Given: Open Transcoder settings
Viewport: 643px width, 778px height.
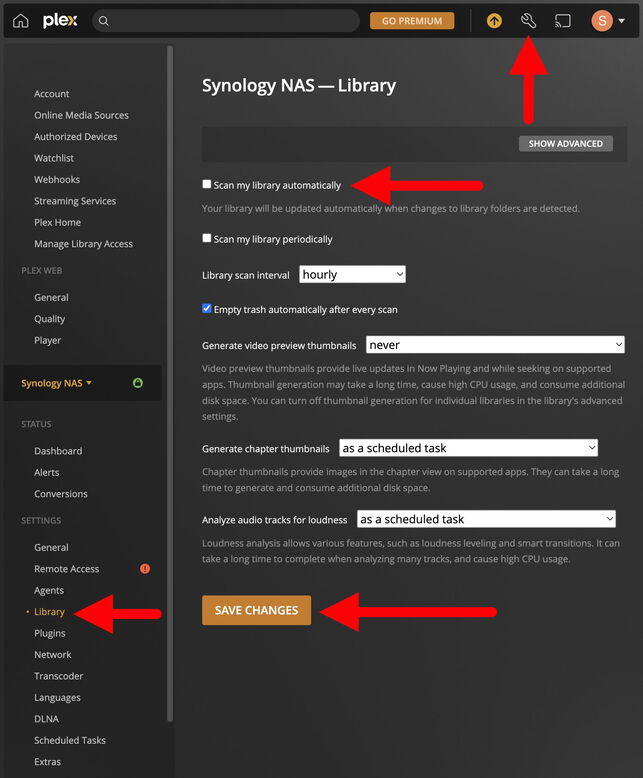Looking at the screenshot, I should pos(59,676).
